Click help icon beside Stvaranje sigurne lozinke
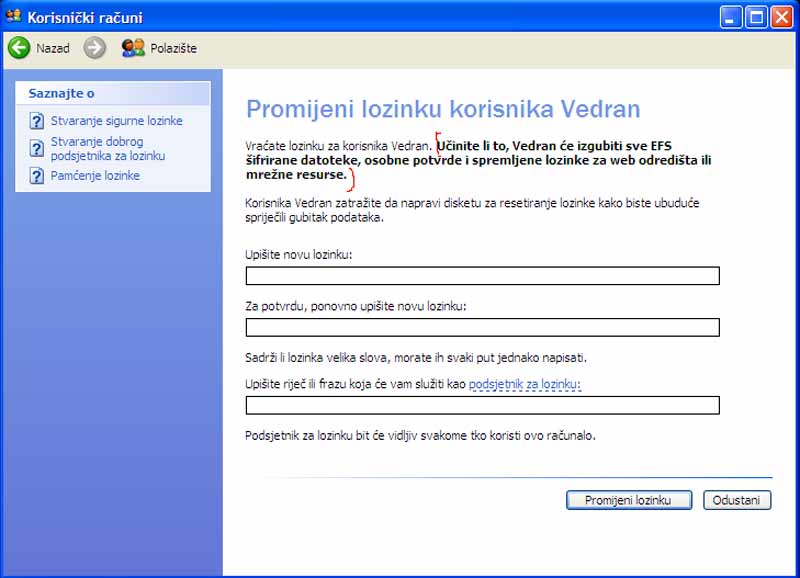This screenshot has height=578, width=800. (37, 121)
